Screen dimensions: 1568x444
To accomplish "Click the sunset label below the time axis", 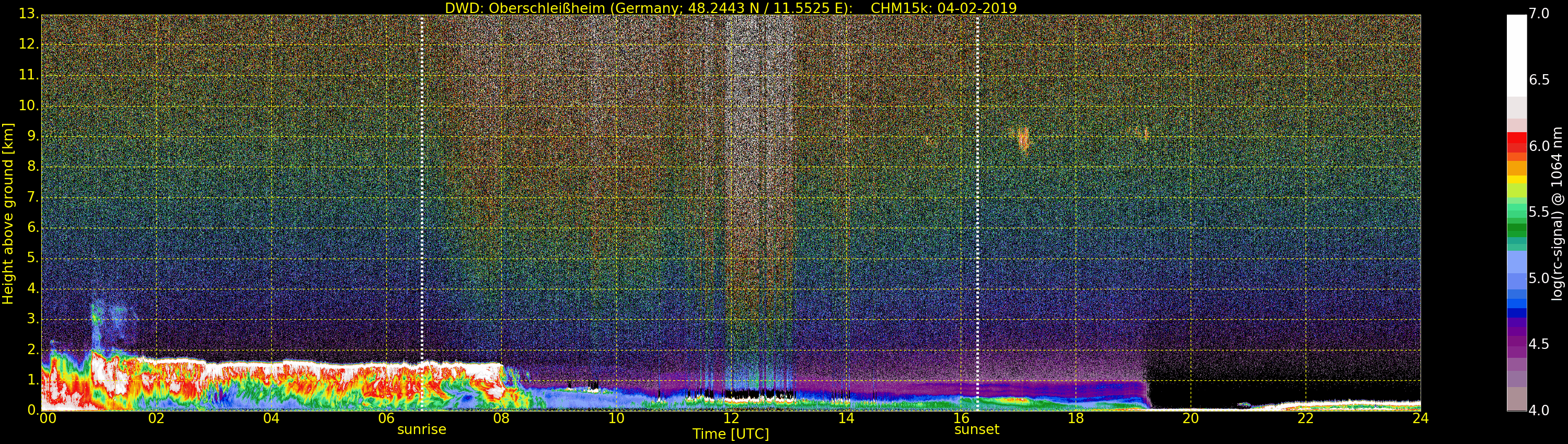I will click(976, 429).
